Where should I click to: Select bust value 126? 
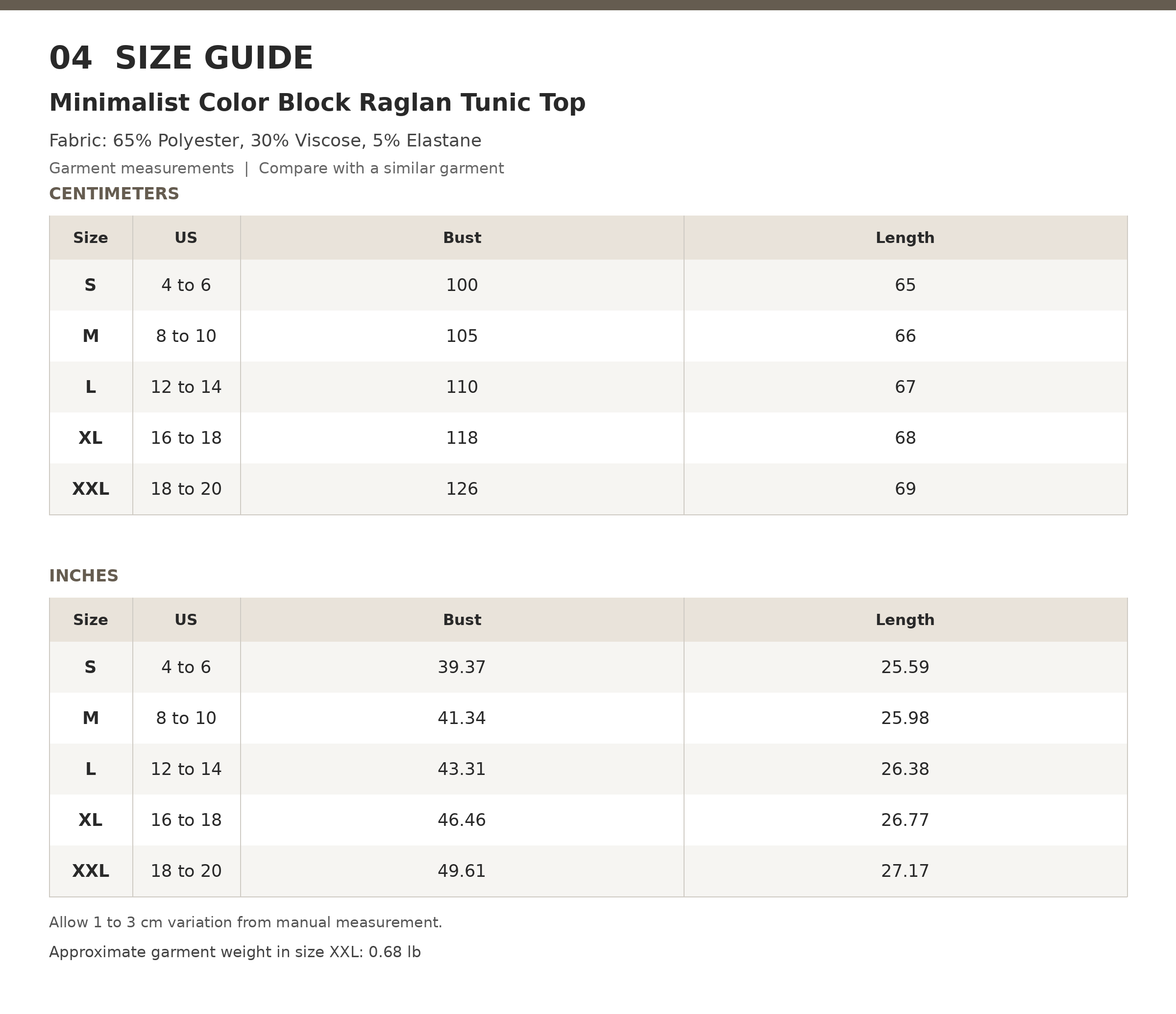tap(462, 489)
